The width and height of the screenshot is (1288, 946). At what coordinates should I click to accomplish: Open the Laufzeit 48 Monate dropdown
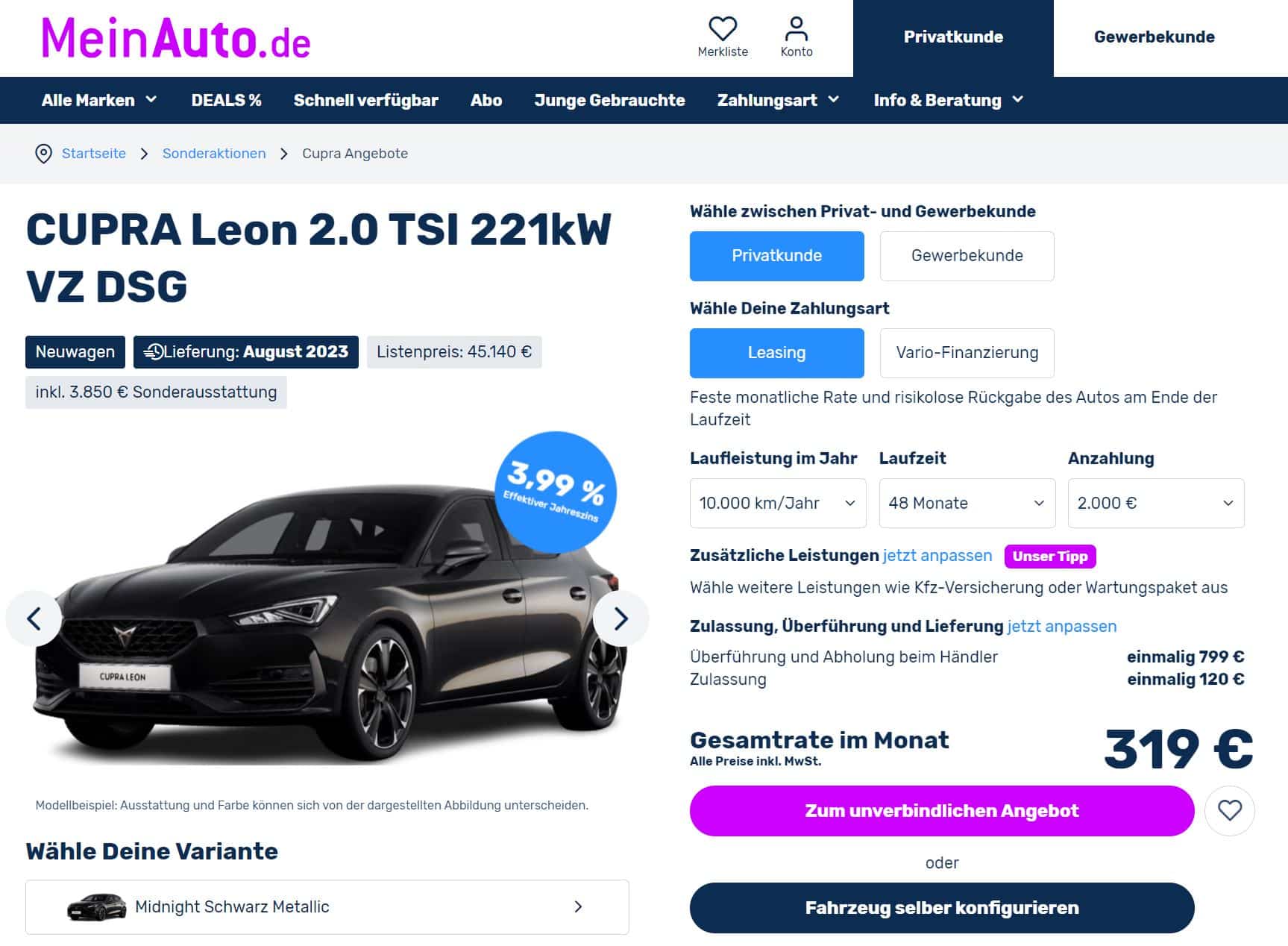click(967, 503)
